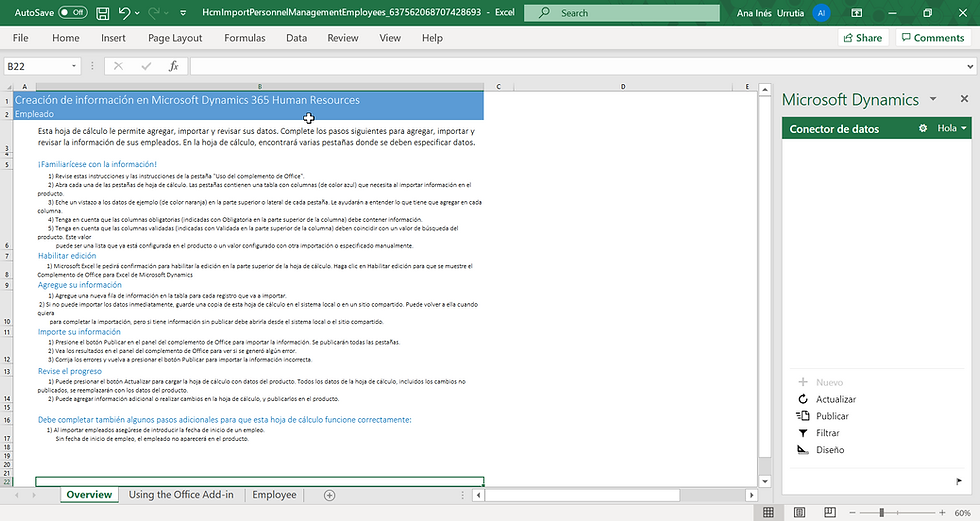
Task: Click inside the formula bar input
Action: pos(578,66)
